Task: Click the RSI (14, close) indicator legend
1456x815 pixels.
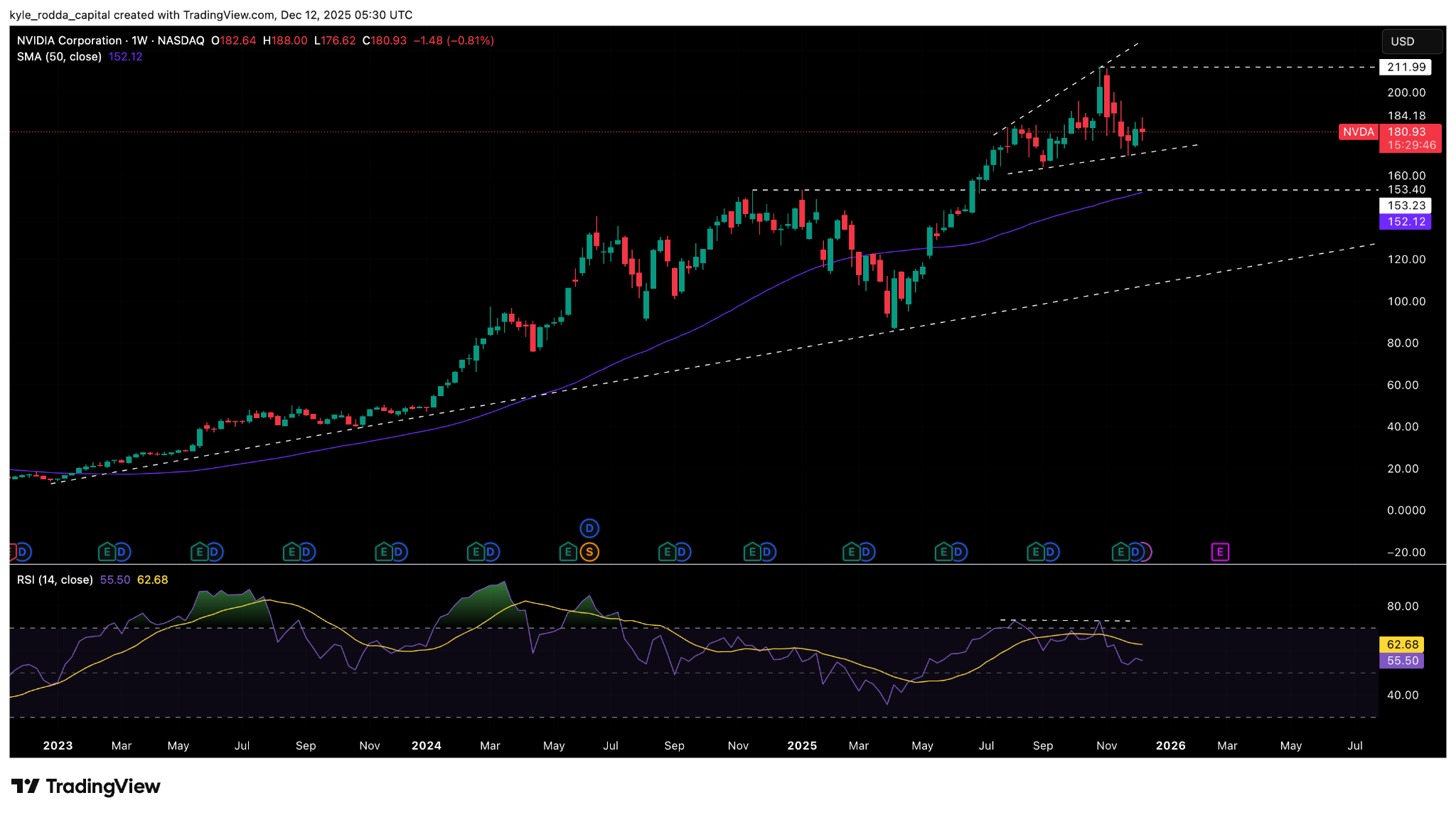Action: click(55, 580)
